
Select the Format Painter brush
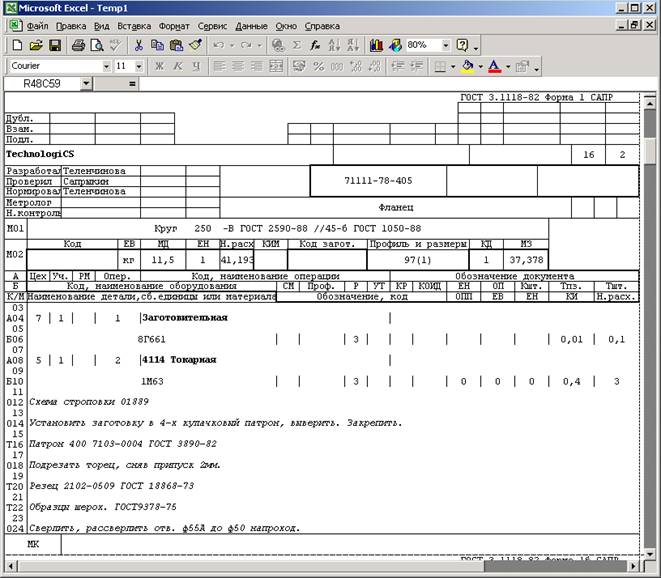tap(195, 45)
